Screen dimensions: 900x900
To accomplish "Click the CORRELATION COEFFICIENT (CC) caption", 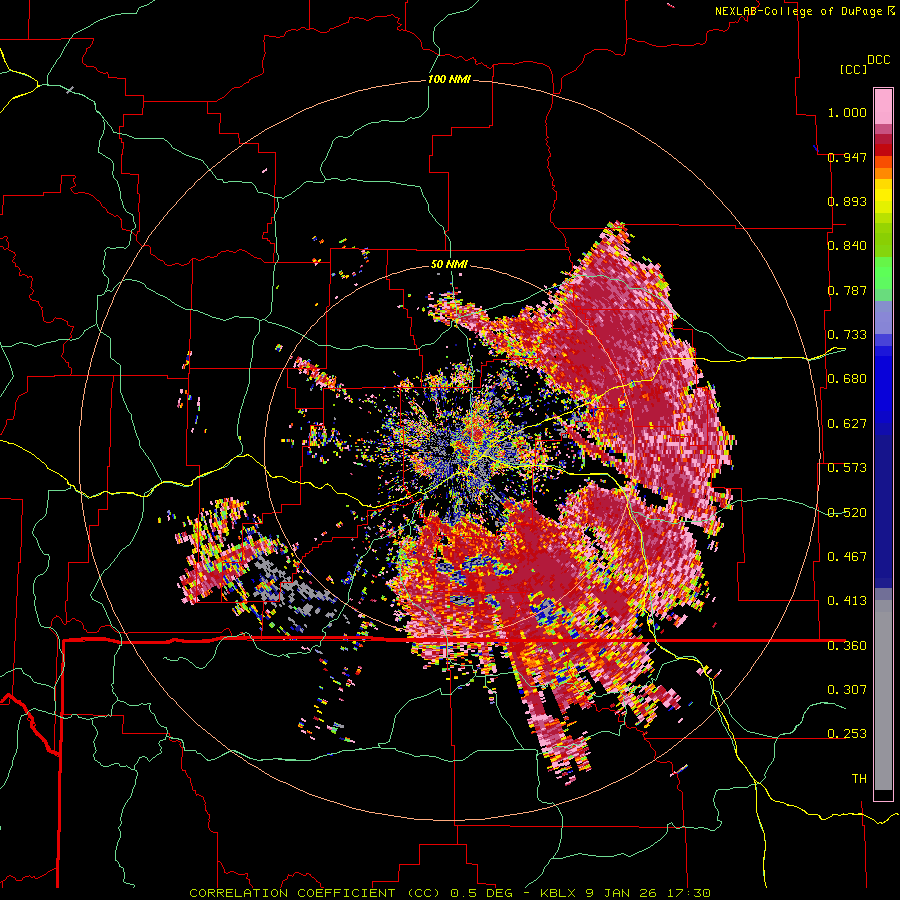I will click(315, 893).
